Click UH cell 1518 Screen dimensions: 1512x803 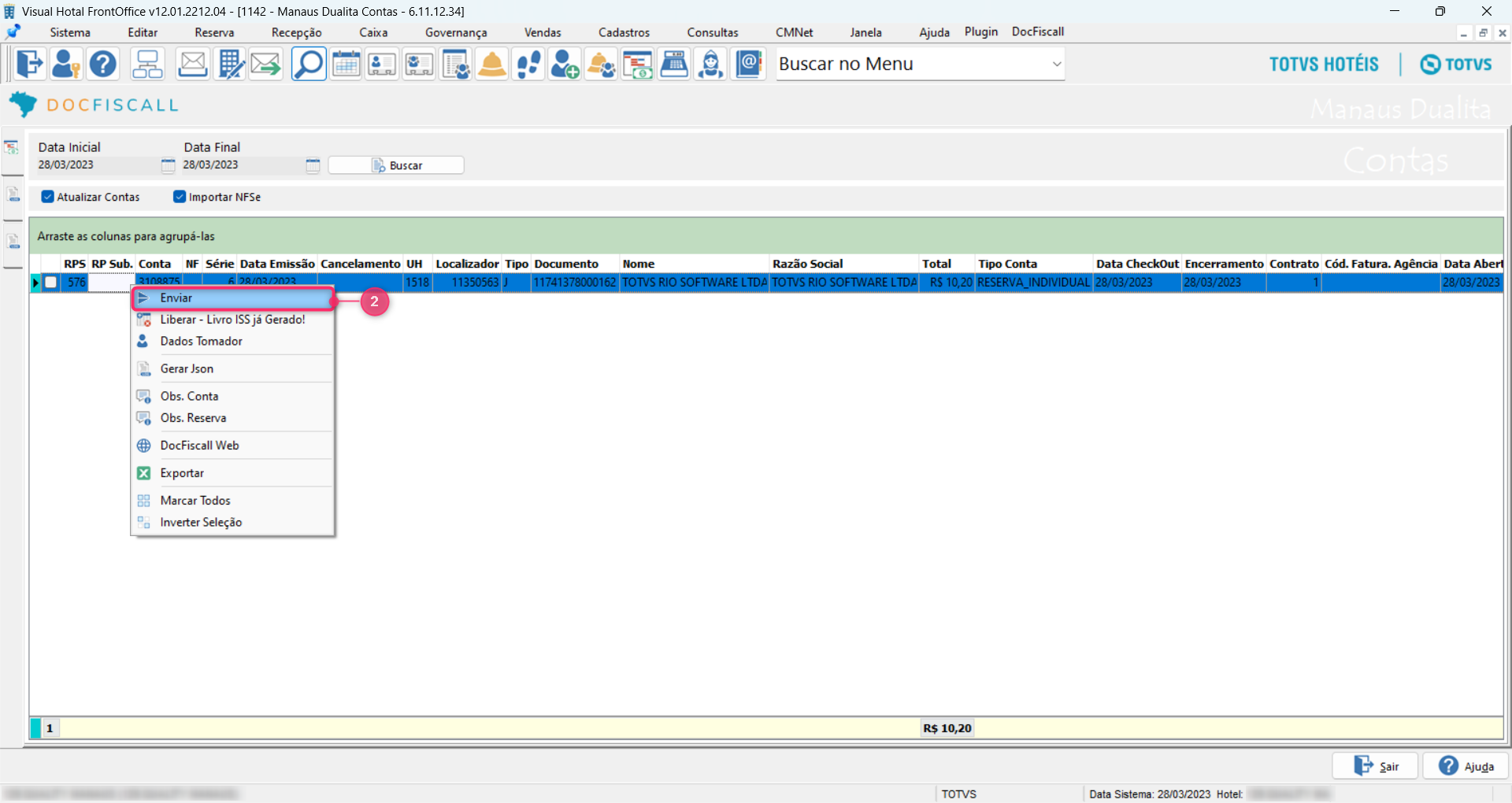(417, 282)
